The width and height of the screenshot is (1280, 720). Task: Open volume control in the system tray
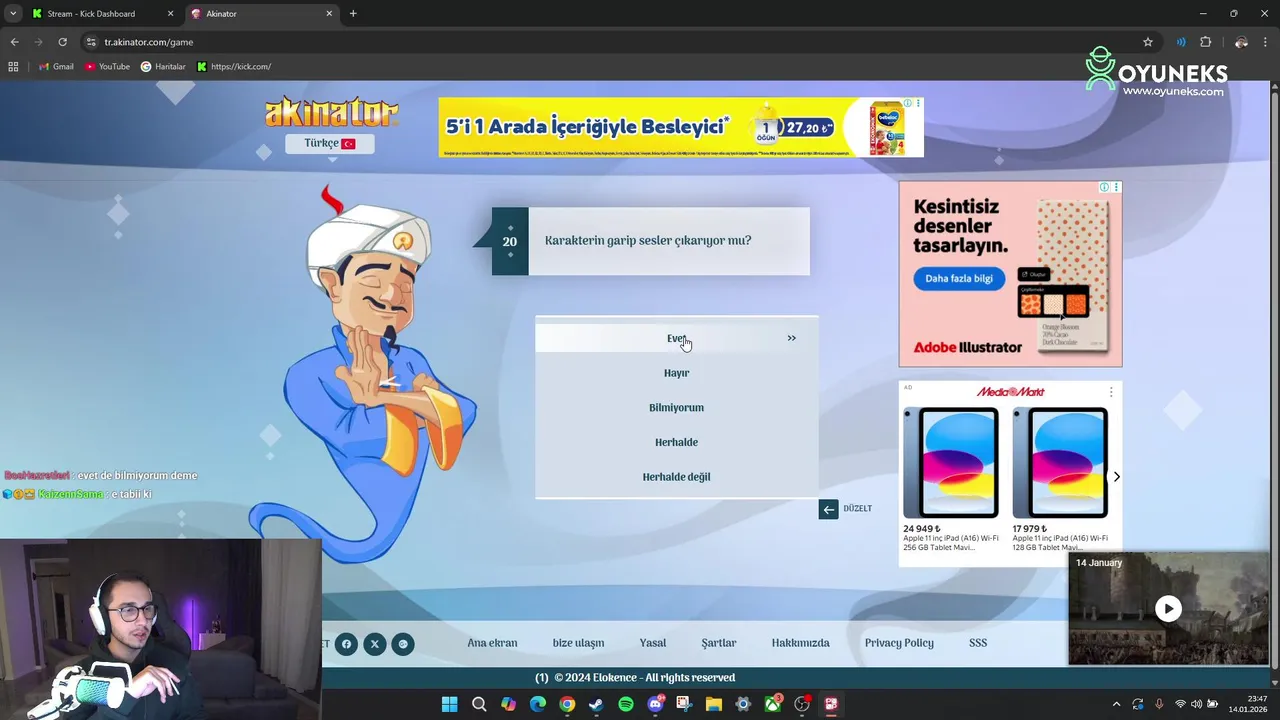[1196, 704]
